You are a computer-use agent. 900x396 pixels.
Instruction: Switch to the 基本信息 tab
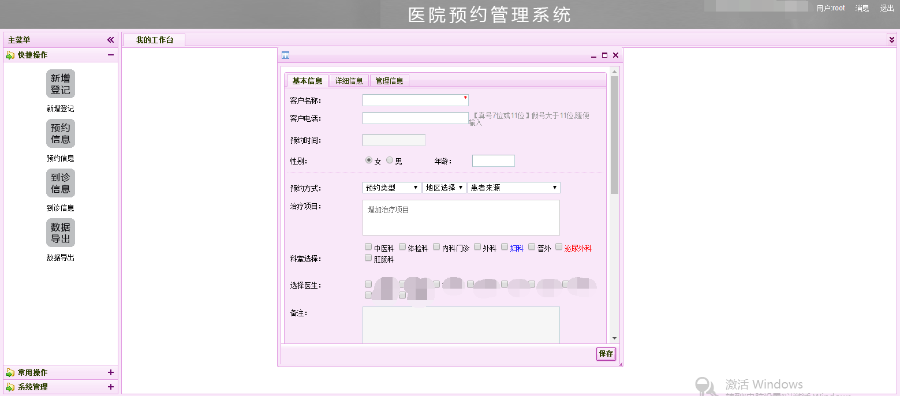coord(307,80)
